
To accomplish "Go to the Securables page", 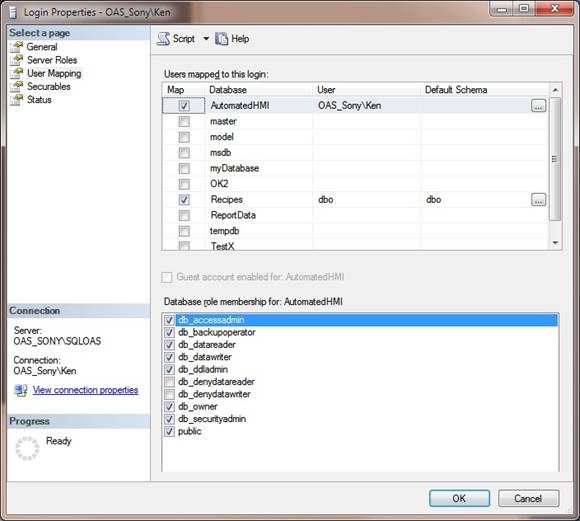I will click(x=48, y=87).
